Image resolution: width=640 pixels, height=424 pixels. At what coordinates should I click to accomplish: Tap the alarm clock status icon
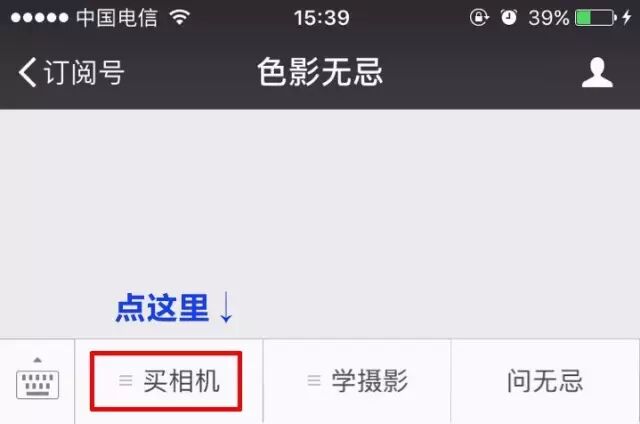point(509,18)
